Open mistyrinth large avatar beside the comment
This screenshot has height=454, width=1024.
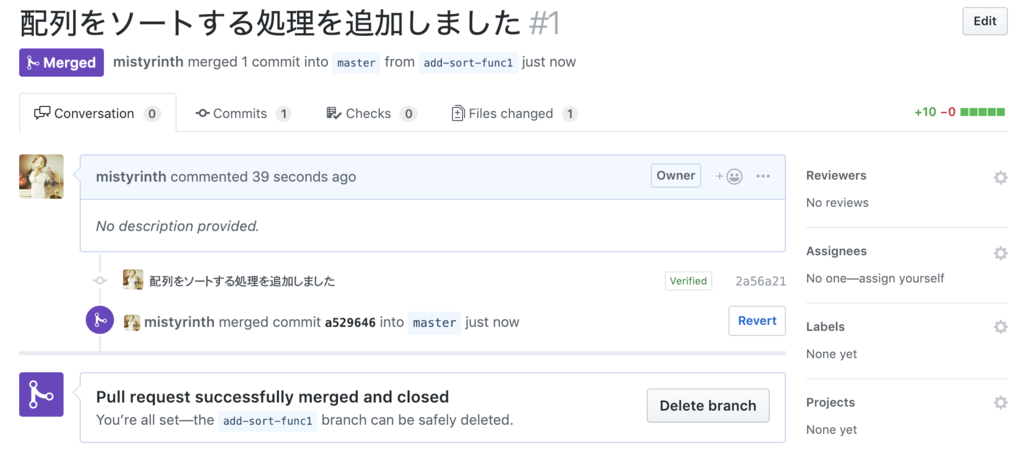[42, 176]
